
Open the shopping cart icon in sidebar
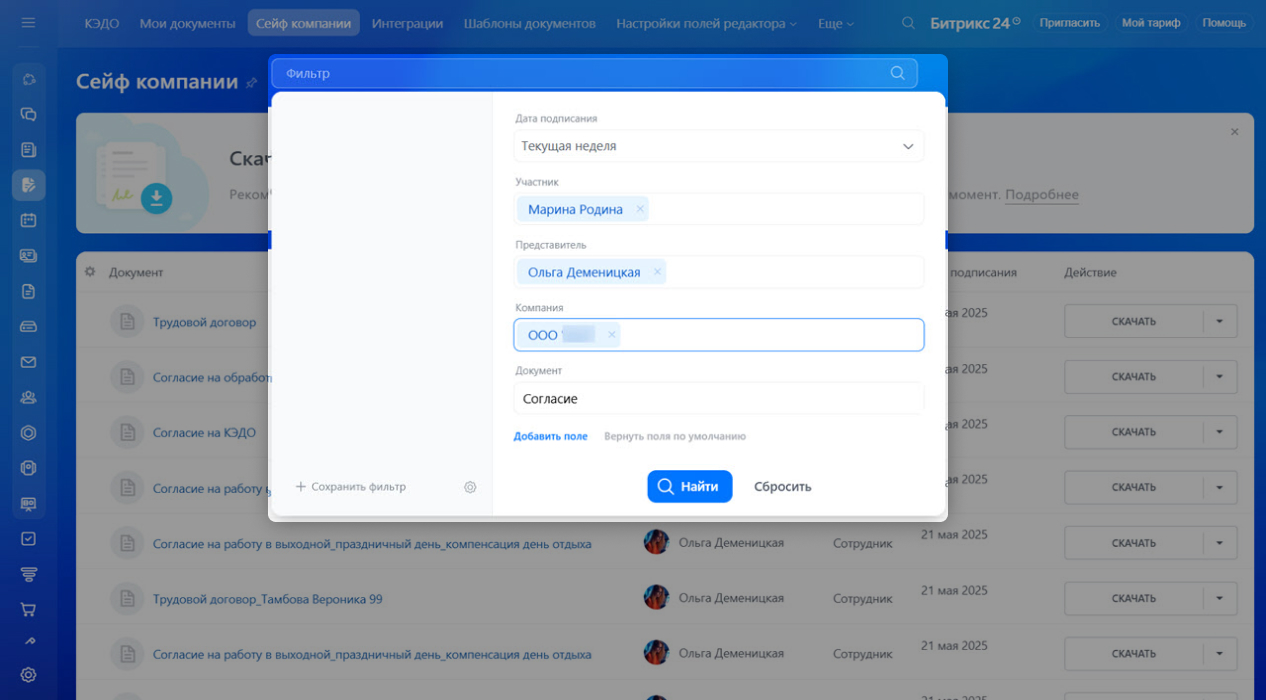pyautogui.click(x=28, y=609)
